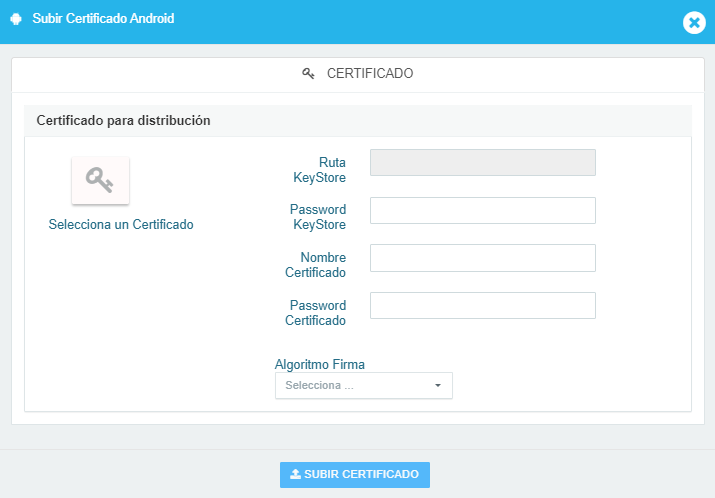
Task: Focus the Password KeyStore input box
Action: [x=482, y=210]
